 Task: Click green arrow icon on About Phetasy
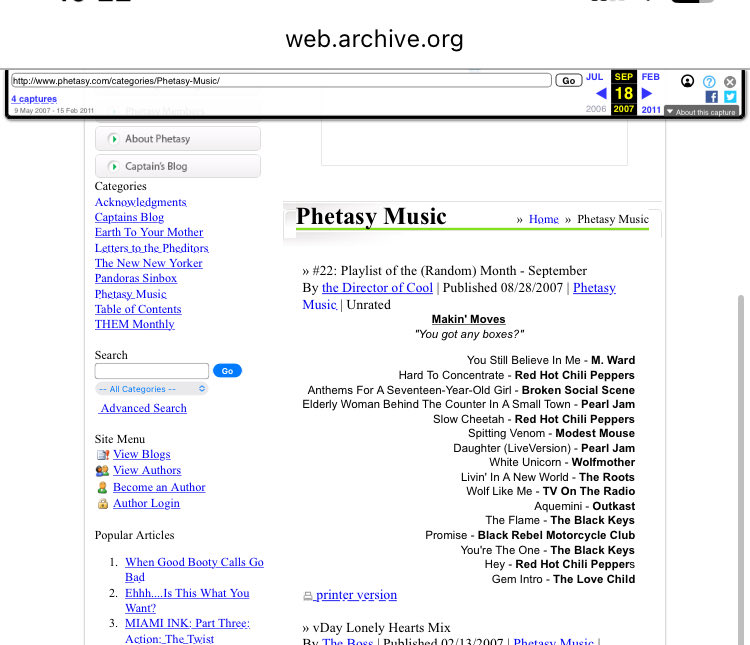[113, 139]
